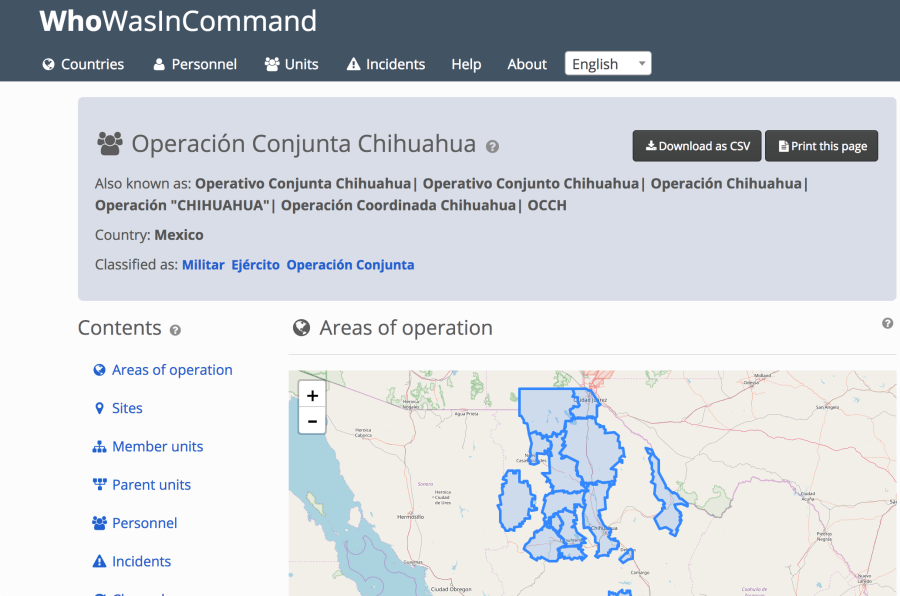Jump to Sites in Contents
The width and height of the screenshot is (900, 596).
(x=127, y=408)
